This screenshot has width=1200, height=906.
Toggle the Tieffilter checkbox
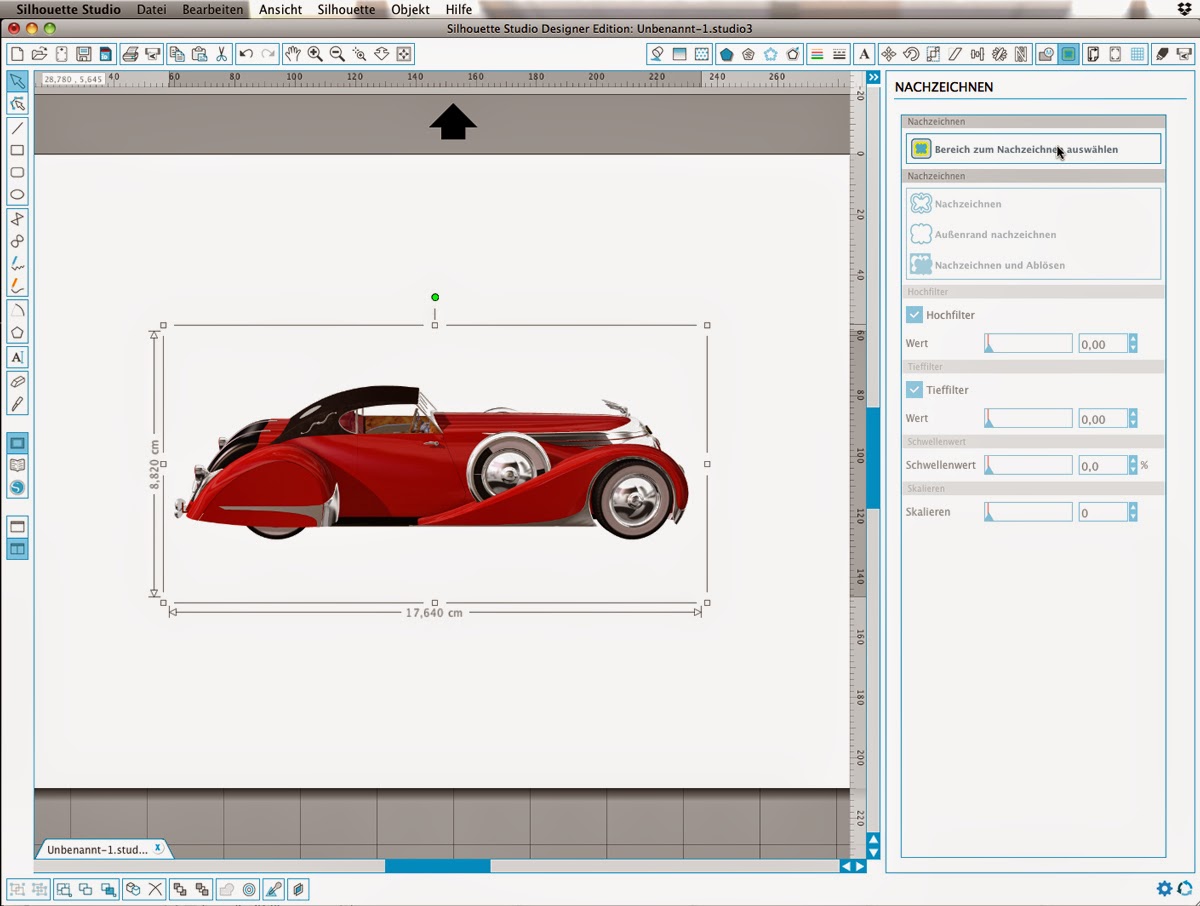coord(914,390)
